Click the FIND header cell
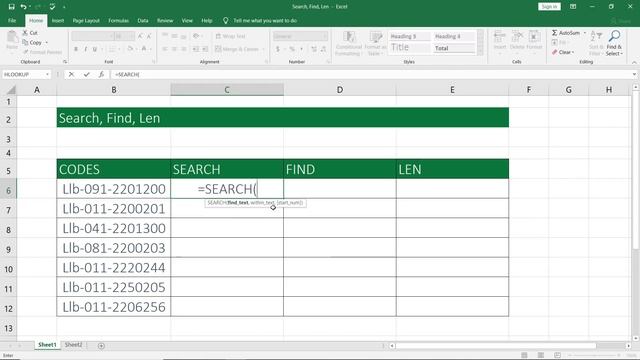The image size is (640, 360). click(340, 169)
